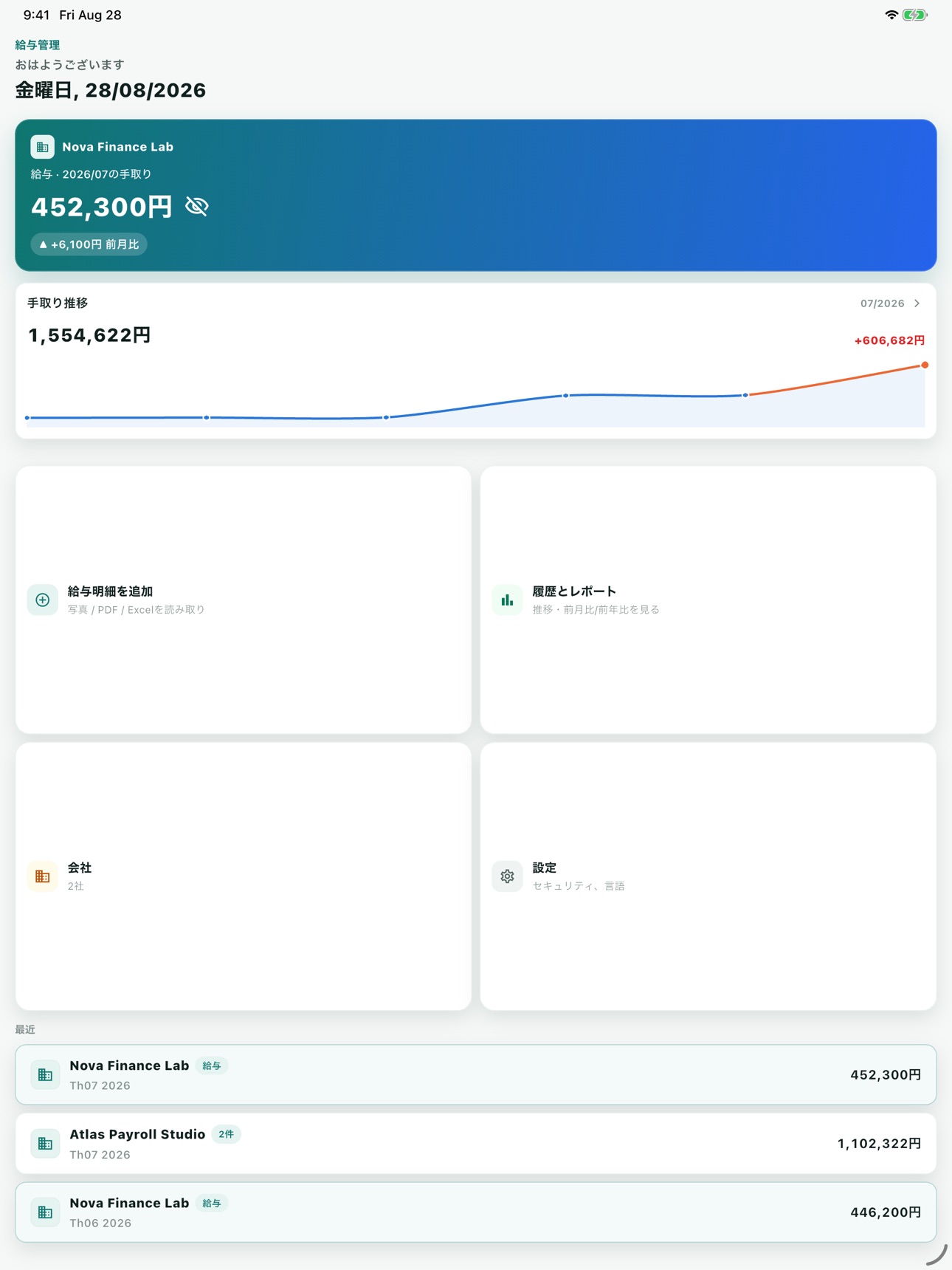Click building icon in Atlas Payroll Studio row
The height and width of the screenshot is (1270, 952).
coord(45,1144)
